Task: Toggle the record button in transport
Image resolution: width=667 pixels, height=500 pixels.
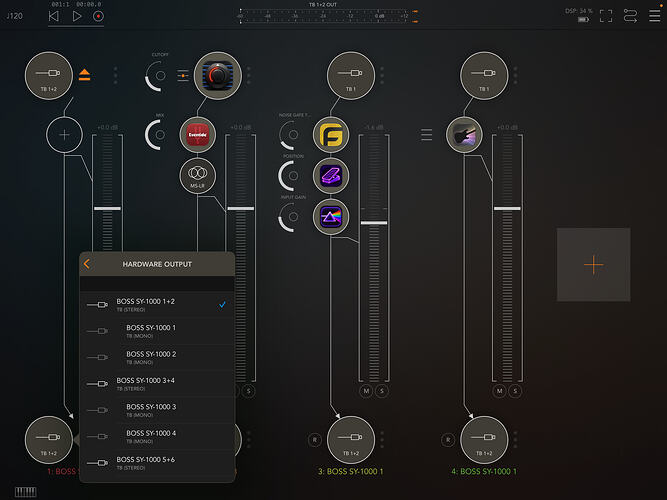Action: [x=98, y=16]
